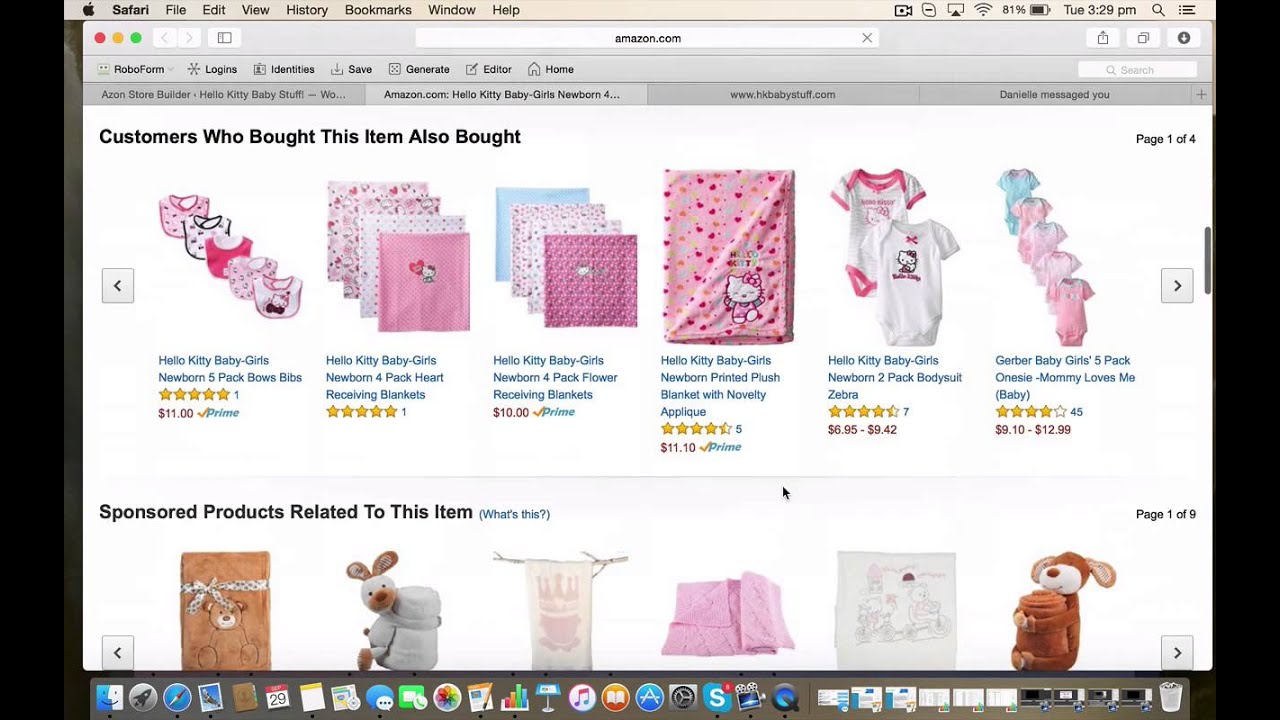Open Spotlight search in menu bar
The image size is (1280, 720).
tap(1158, 10)
